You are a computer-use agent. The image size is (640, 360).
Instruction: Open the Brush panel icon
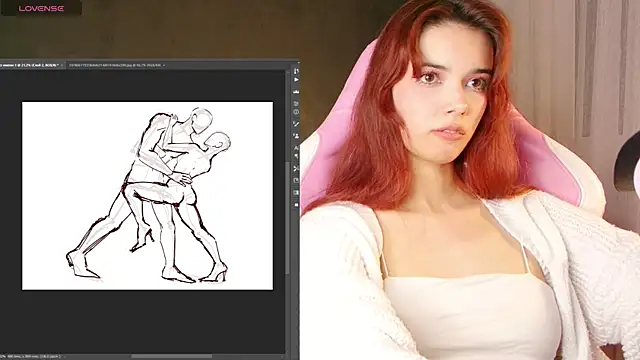click(296, 124)
